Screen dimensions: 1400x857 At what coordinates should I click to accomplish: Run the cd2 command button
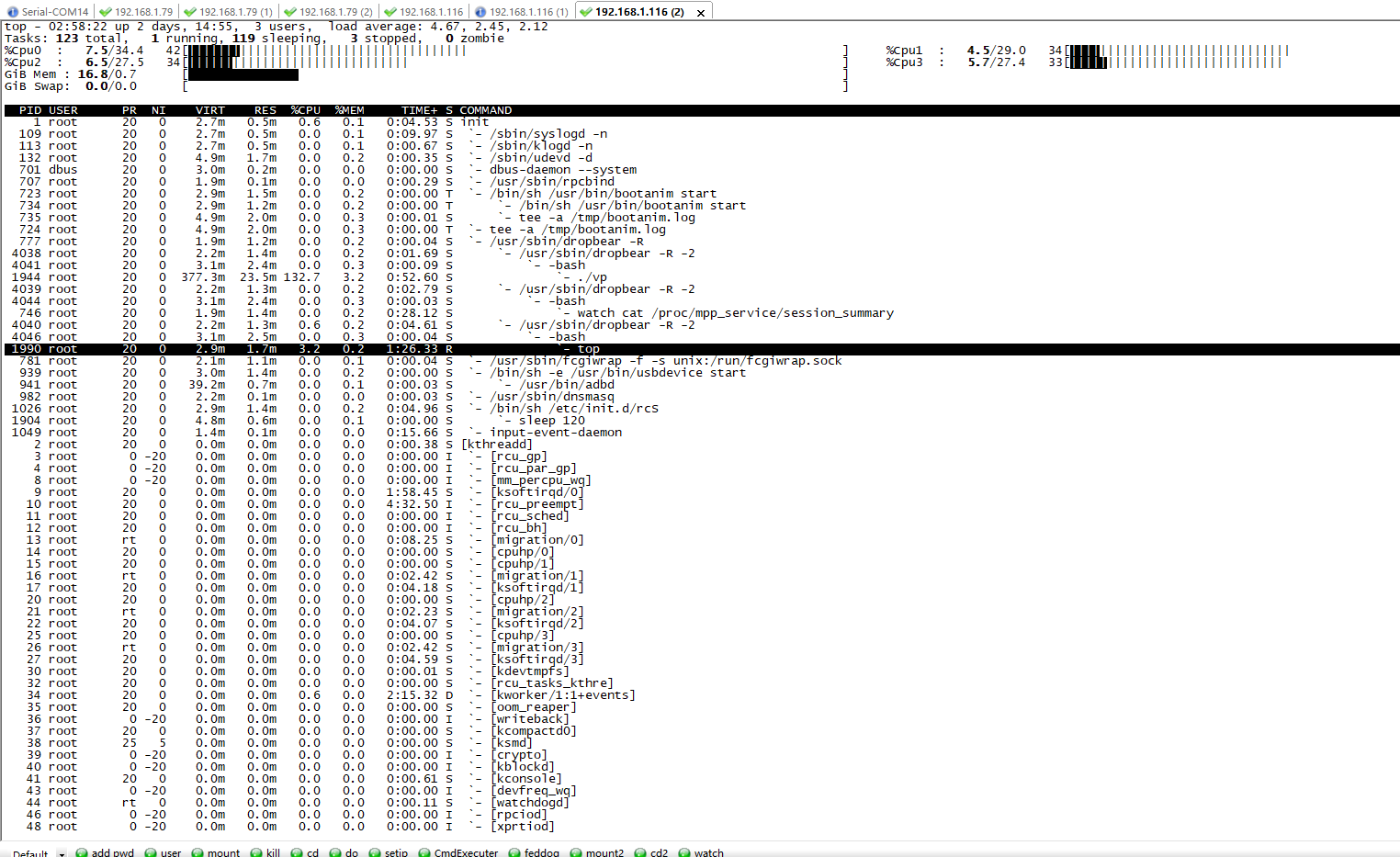point(651,852)
